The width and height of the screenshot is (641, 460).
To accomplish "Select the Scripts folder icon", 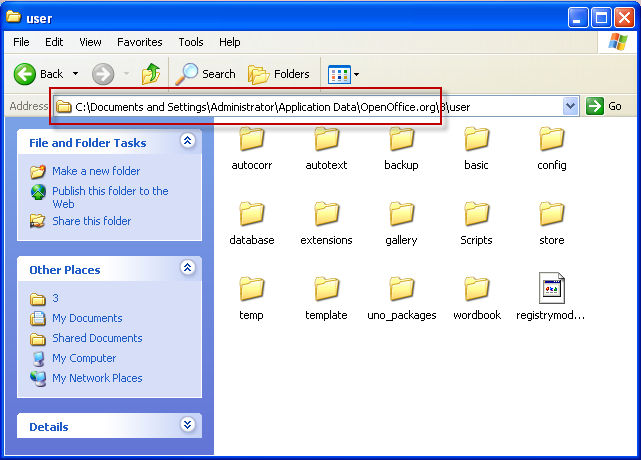I will [476, 214].
